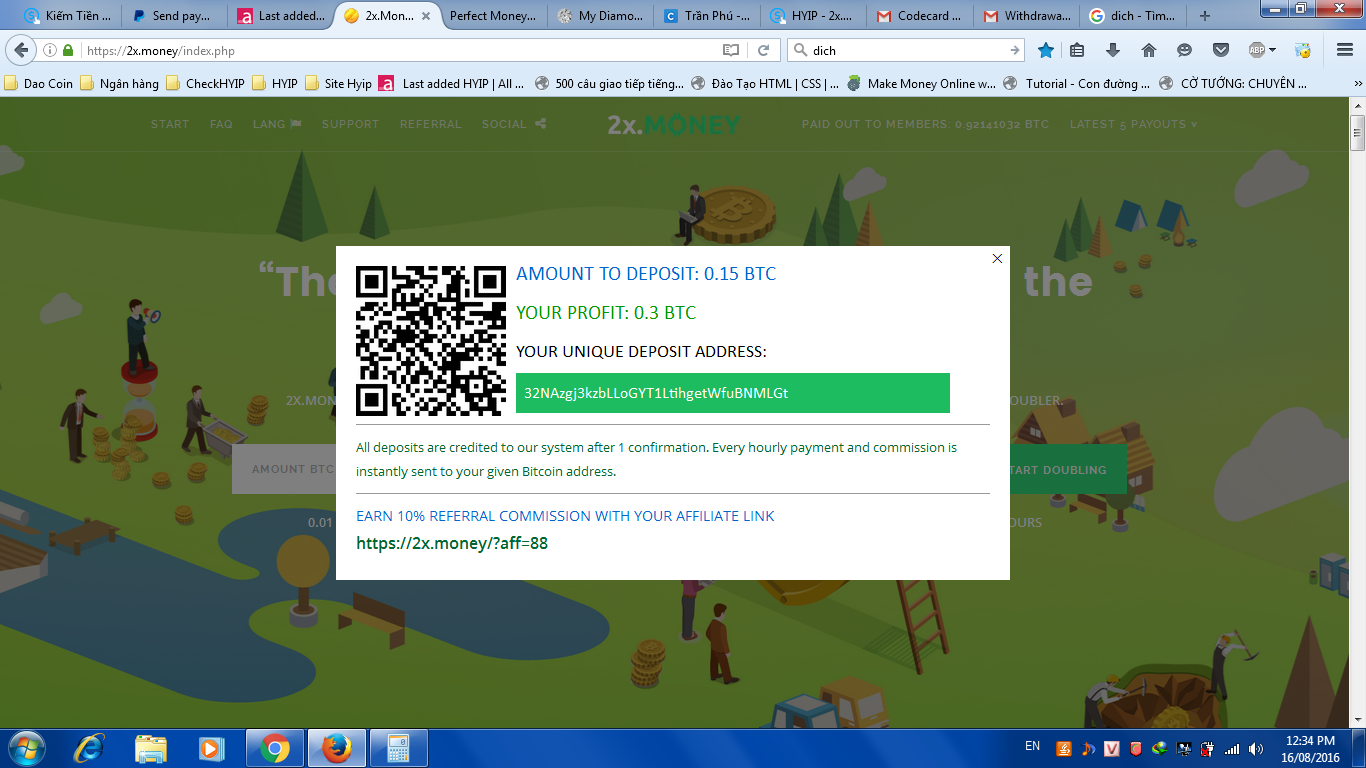The height and width of the screenshot is (768, 1366).
Task: Click the Pocket save icon
Action: [1220, 50]
